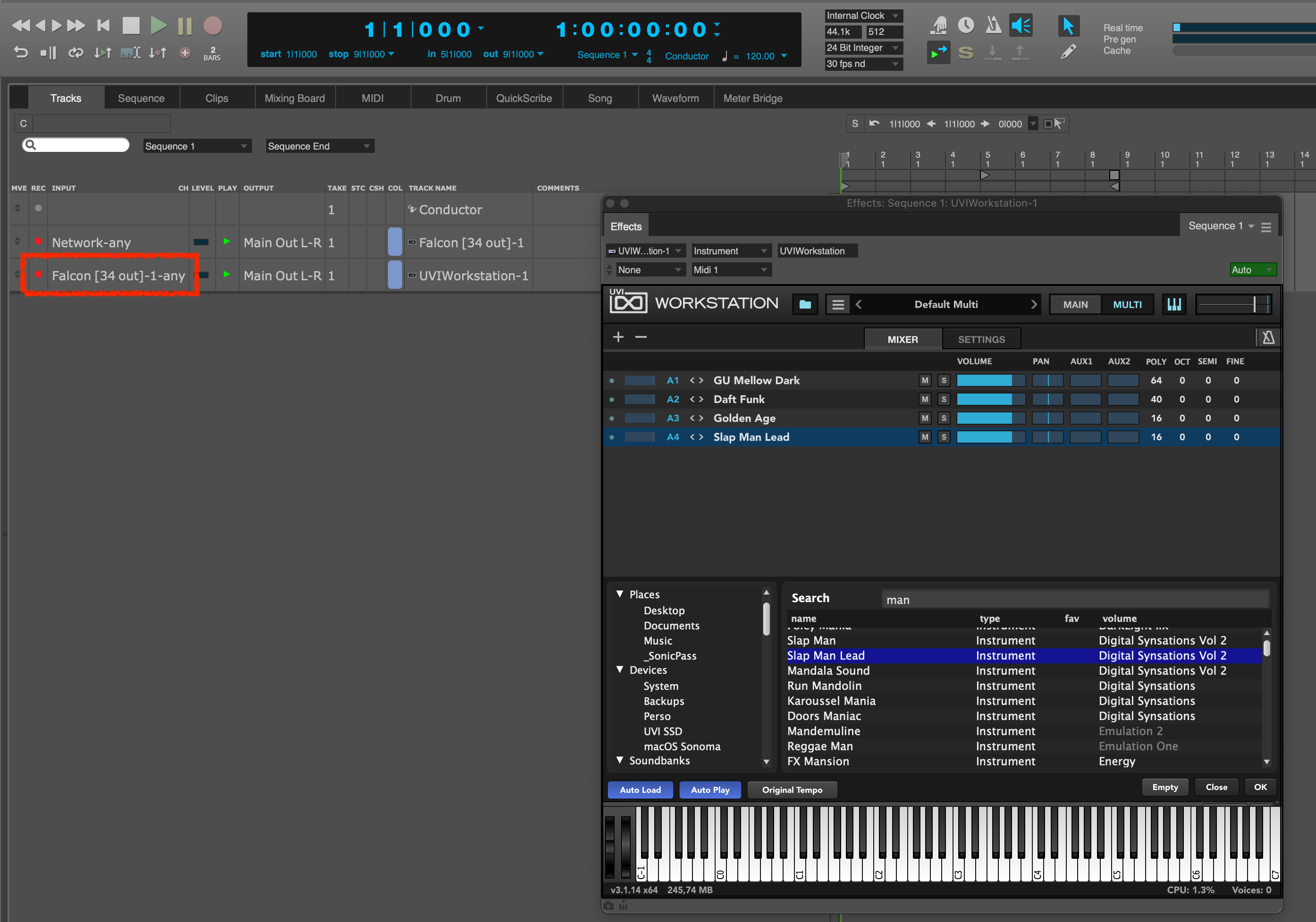Click the Auto Play button
This screenshot has height=922, width=1316.
[x=709, y=789]
